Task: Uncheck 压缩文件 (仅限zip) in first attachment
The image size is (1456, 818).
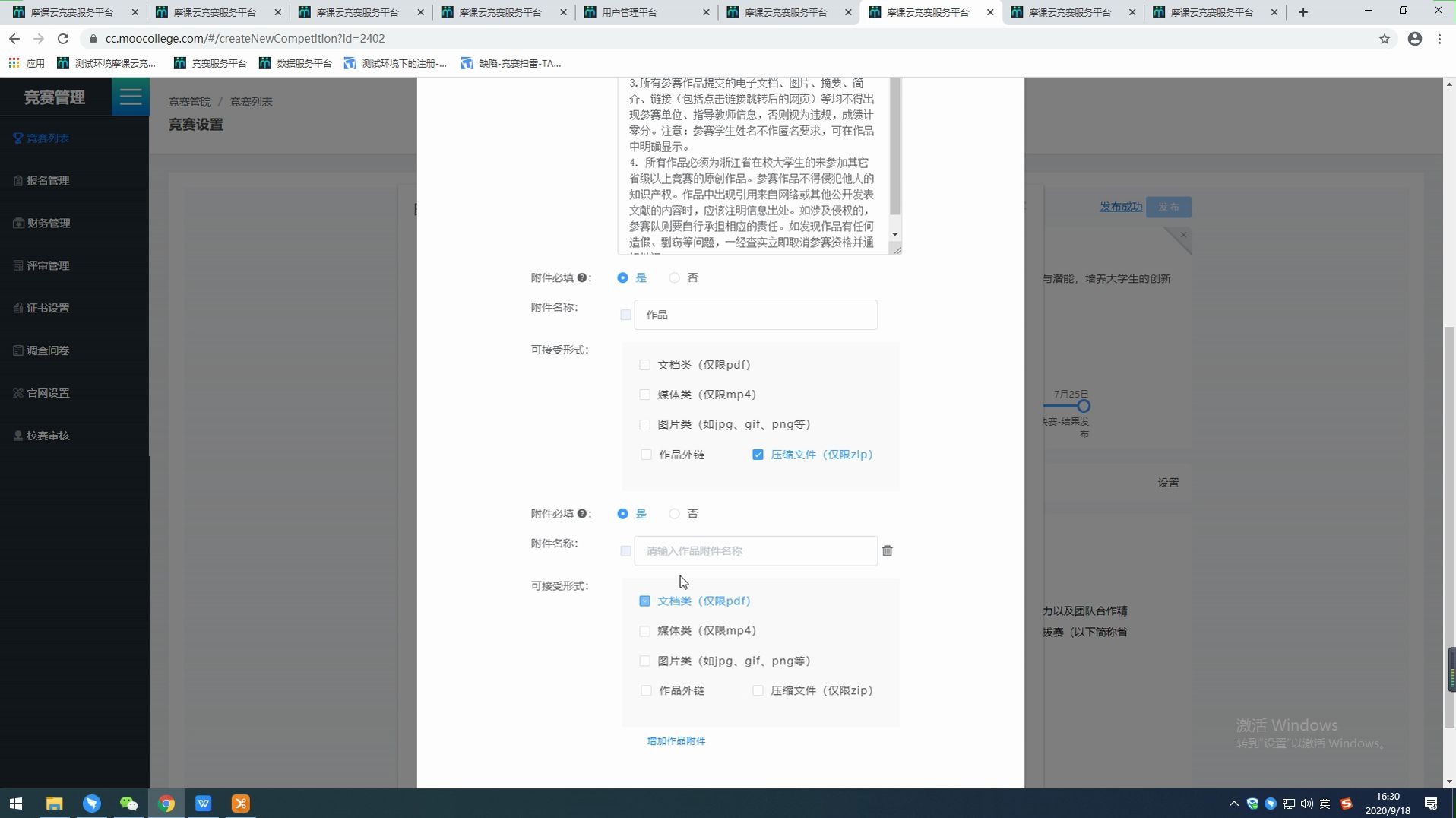Action: (x=758, y=455)
